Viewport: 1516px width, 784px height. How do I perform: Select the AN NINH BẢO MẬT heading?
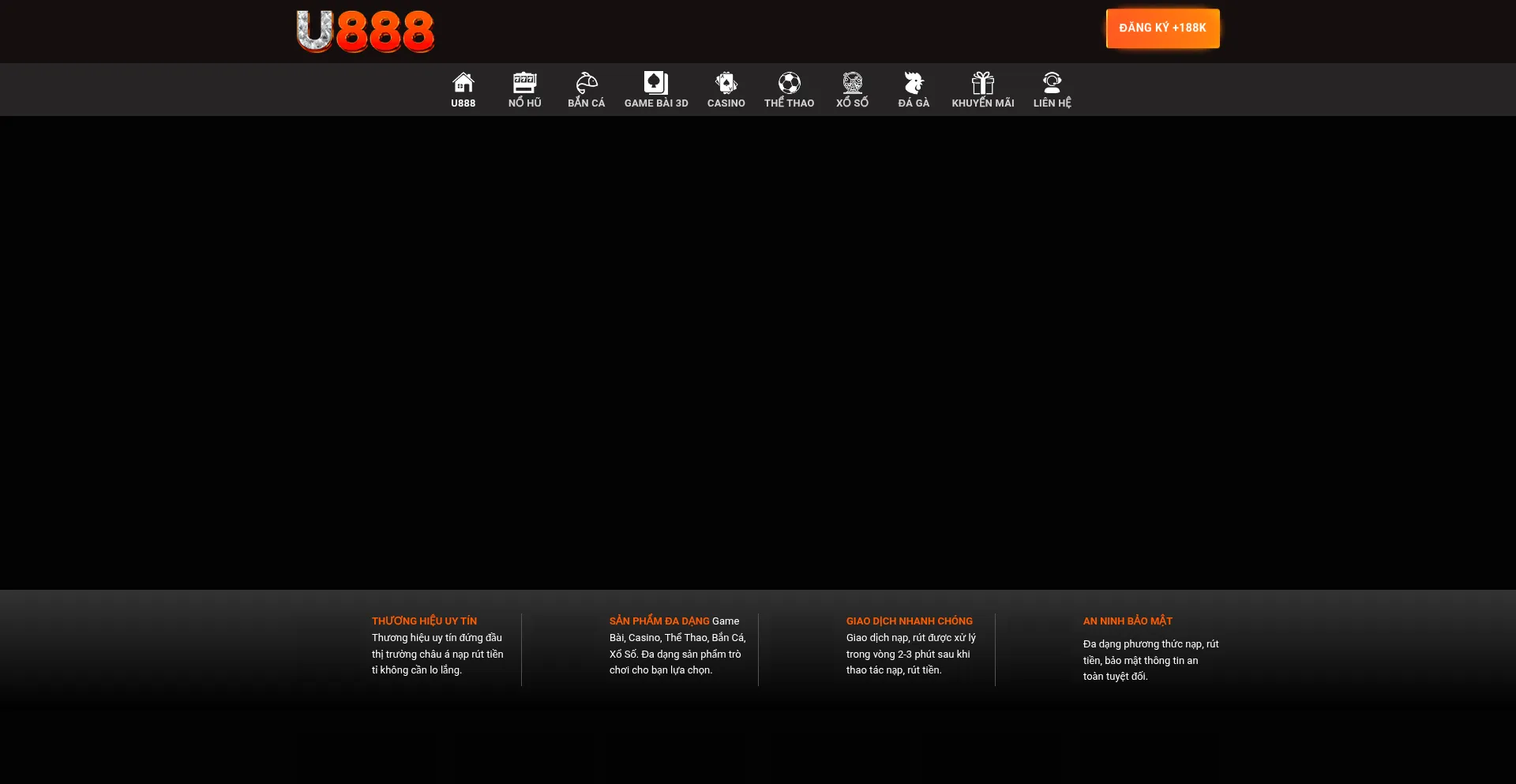(x=1127, y=621)
